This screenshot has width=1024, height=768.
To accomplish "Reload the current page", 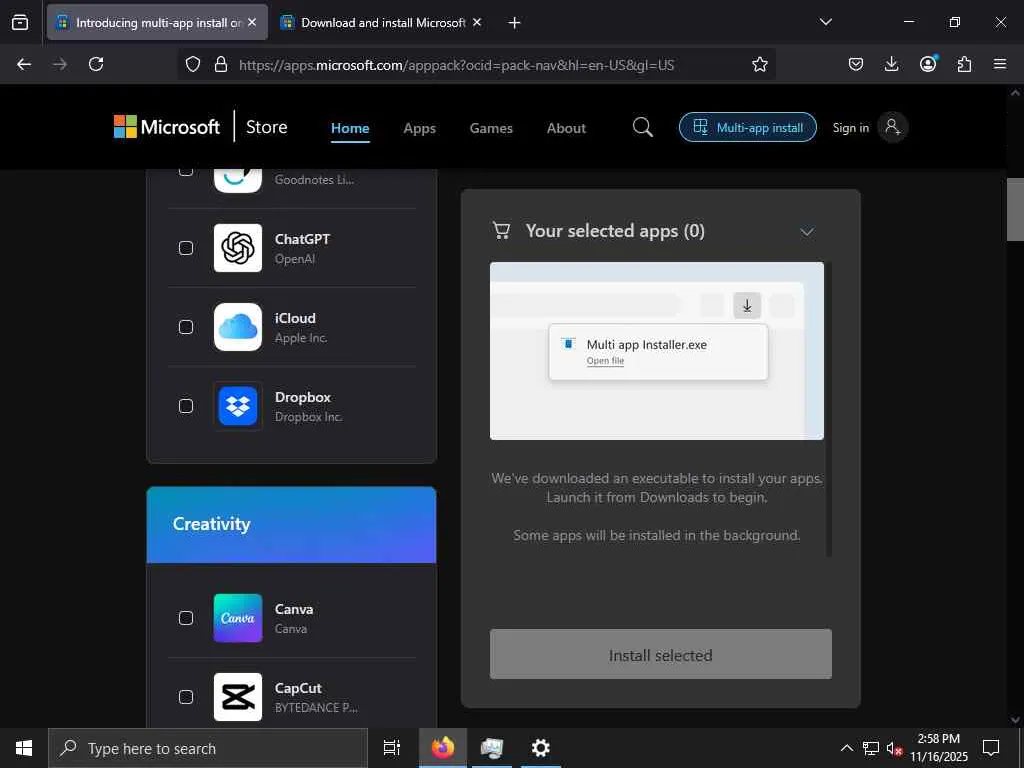I will 96,64.
